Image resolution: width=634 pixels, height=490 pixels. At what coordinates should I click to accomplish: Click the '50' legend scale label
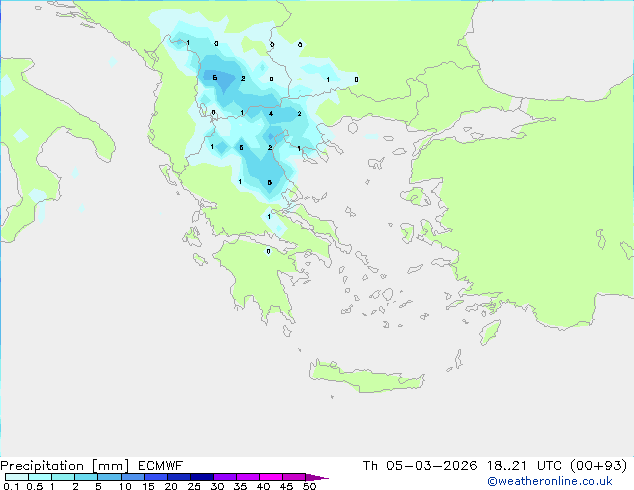[x=309, y=486]
